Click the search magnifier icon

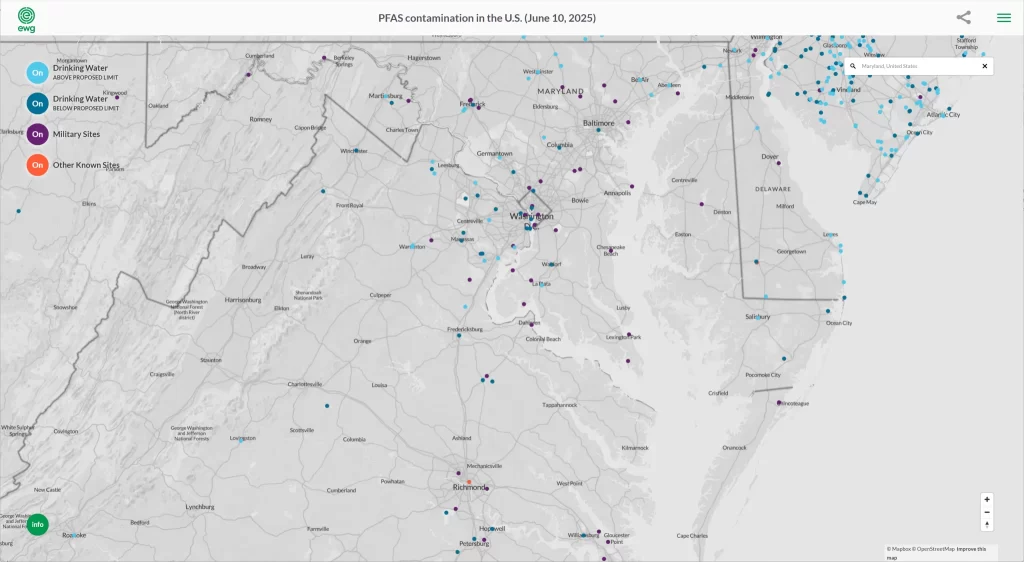coord(853,66)
